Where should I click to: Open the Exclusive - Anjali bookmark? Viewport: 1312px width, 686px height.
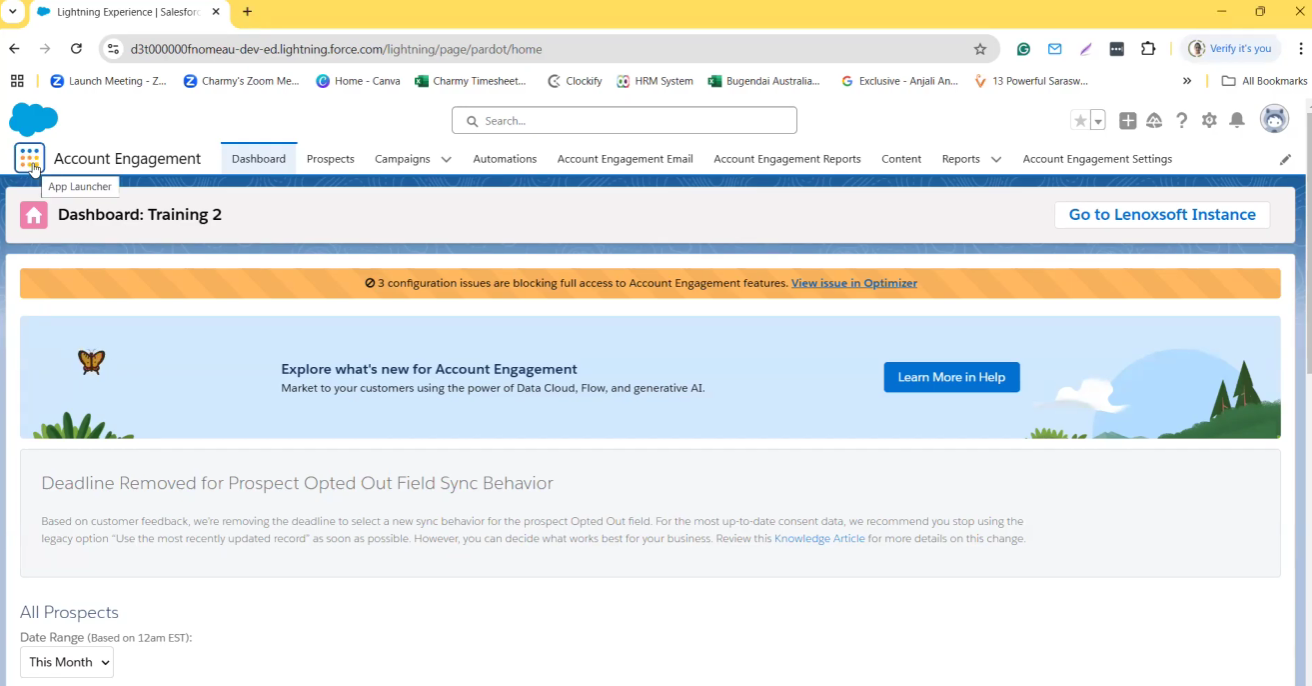pos(900,81)
